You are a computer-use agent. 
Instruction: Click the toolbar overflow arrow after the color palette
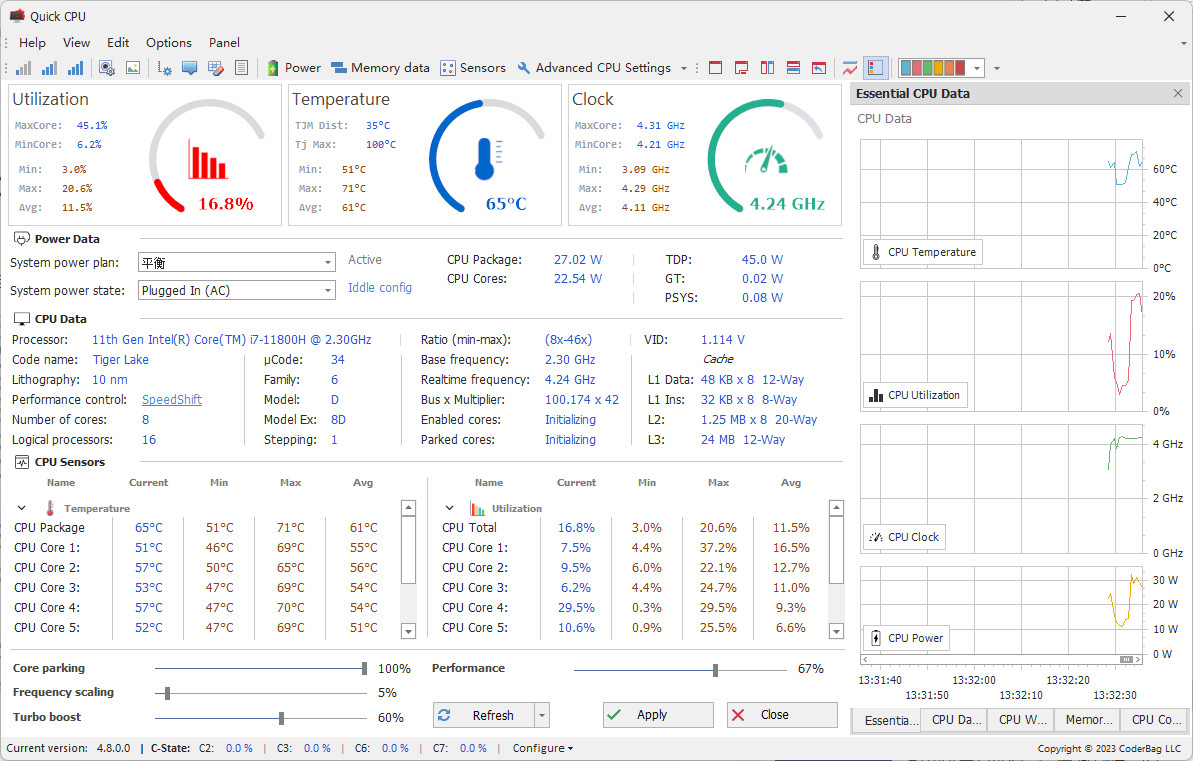[997, 68]
